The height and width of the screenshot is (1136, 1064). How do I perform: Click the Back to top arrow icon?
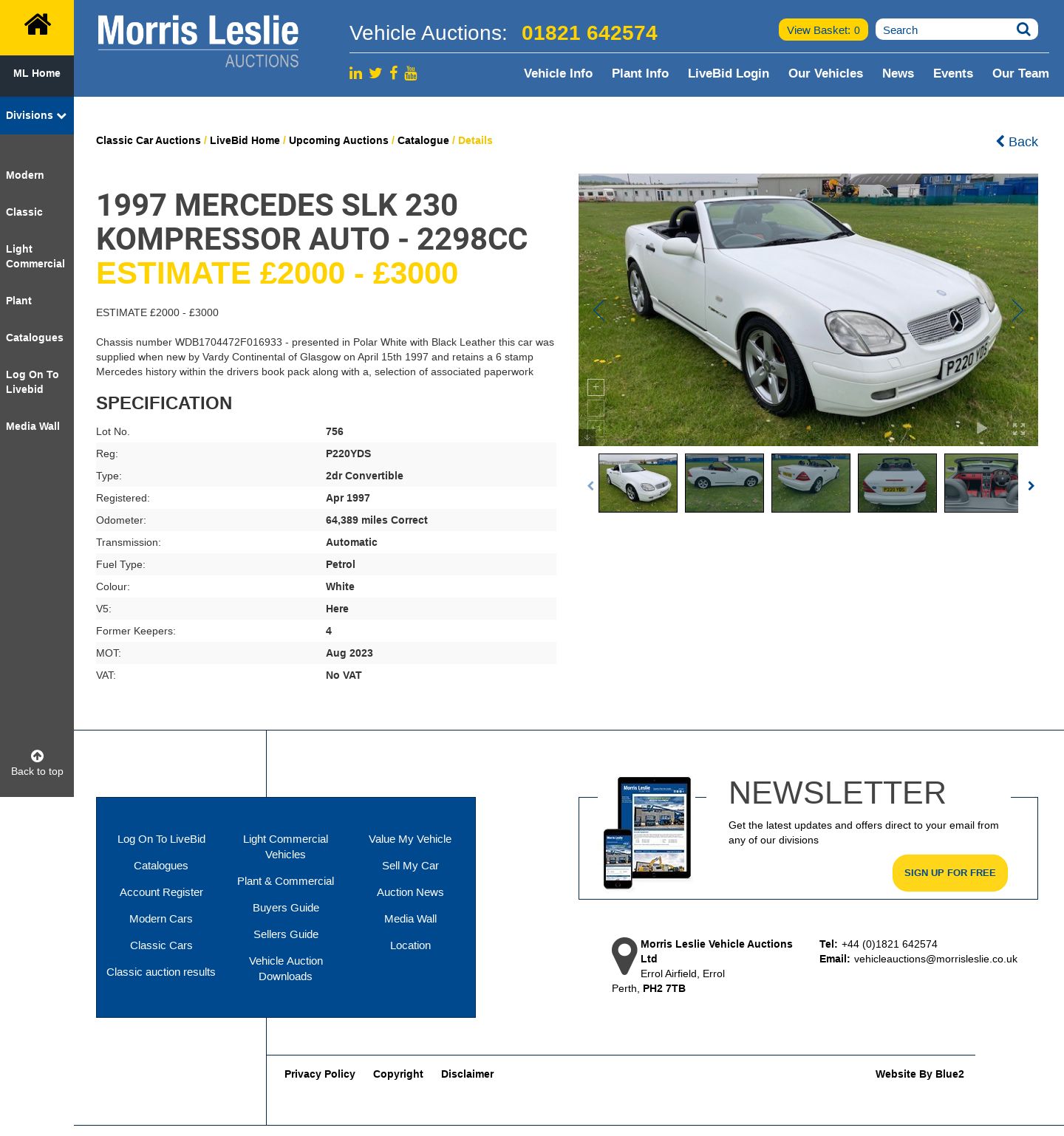[37, 756]
